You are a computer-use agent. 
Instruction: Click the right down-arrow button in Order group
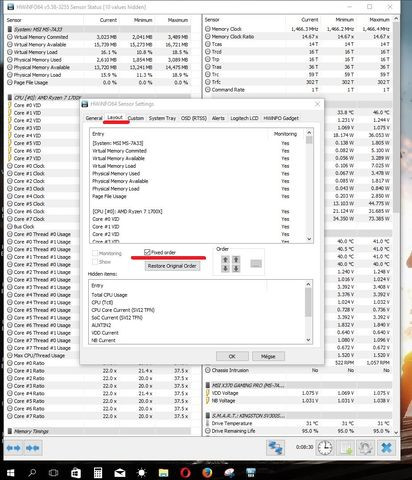point(236,268)
